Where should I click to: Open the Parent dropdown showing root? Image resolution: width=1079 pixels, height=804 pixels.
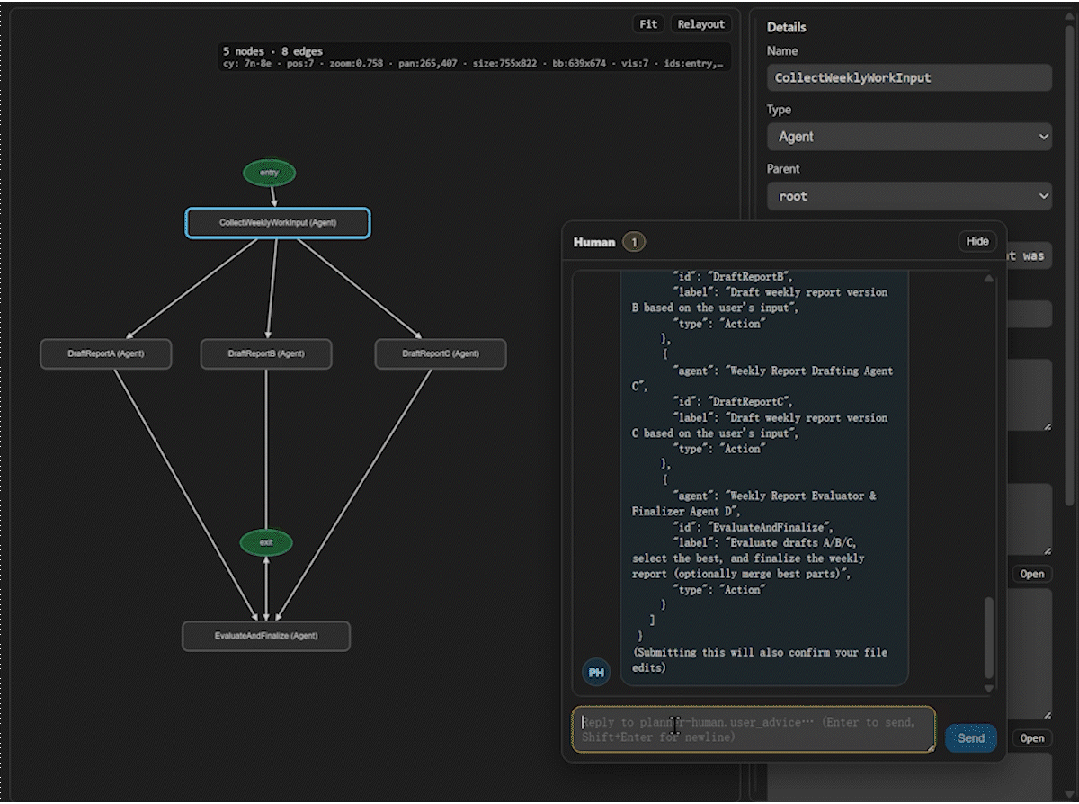(909, 196)
